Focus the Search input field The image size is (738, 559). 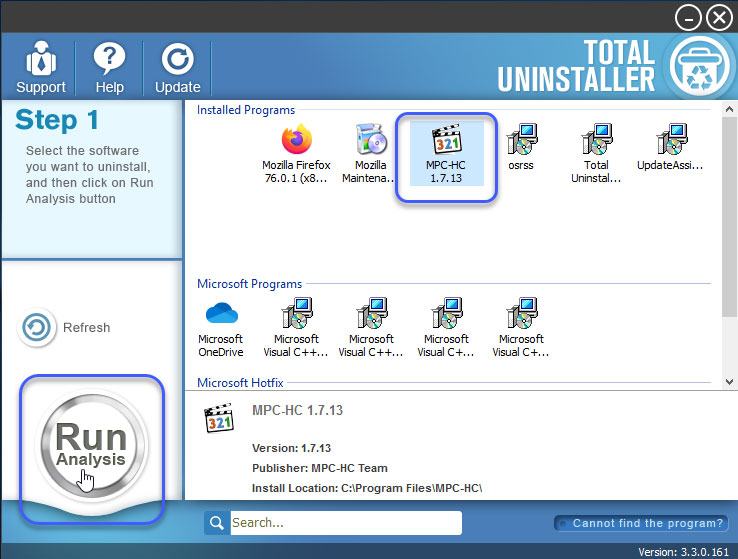[x=346, y=523]
